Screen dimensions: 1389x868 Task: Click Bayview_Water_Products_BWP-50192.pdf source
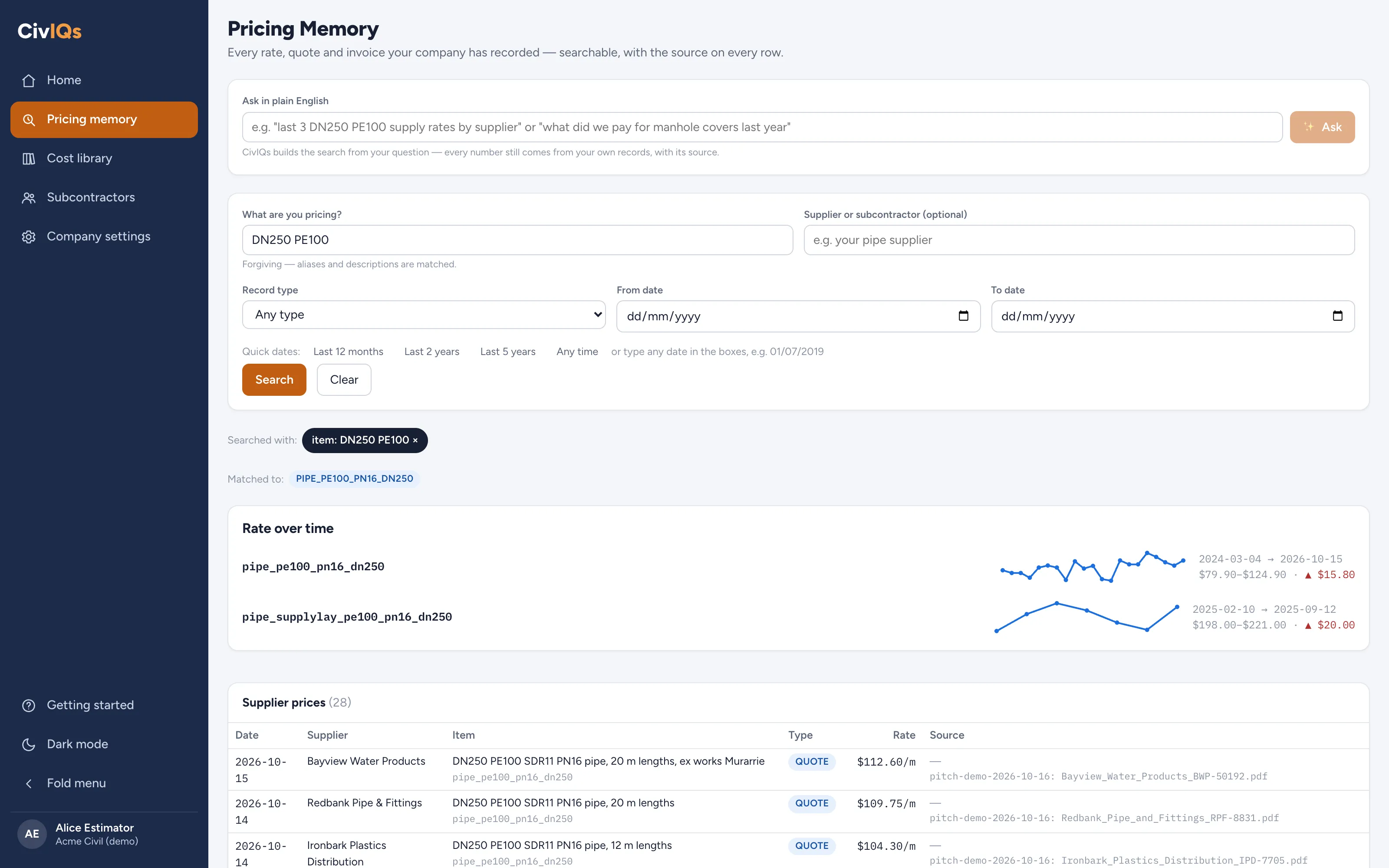[1163, 777]
